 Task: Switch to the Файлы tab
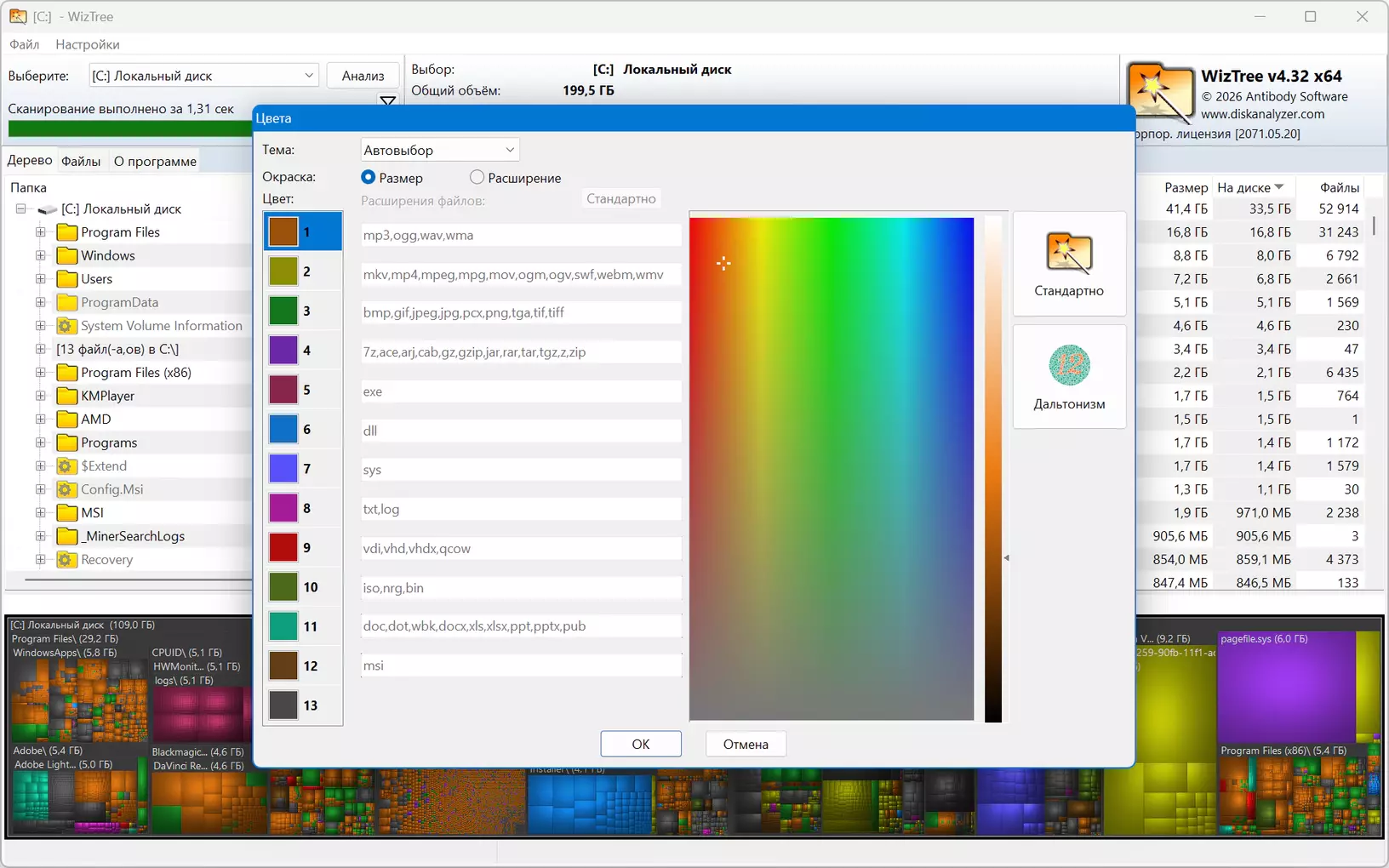click(x=81, y=161)
